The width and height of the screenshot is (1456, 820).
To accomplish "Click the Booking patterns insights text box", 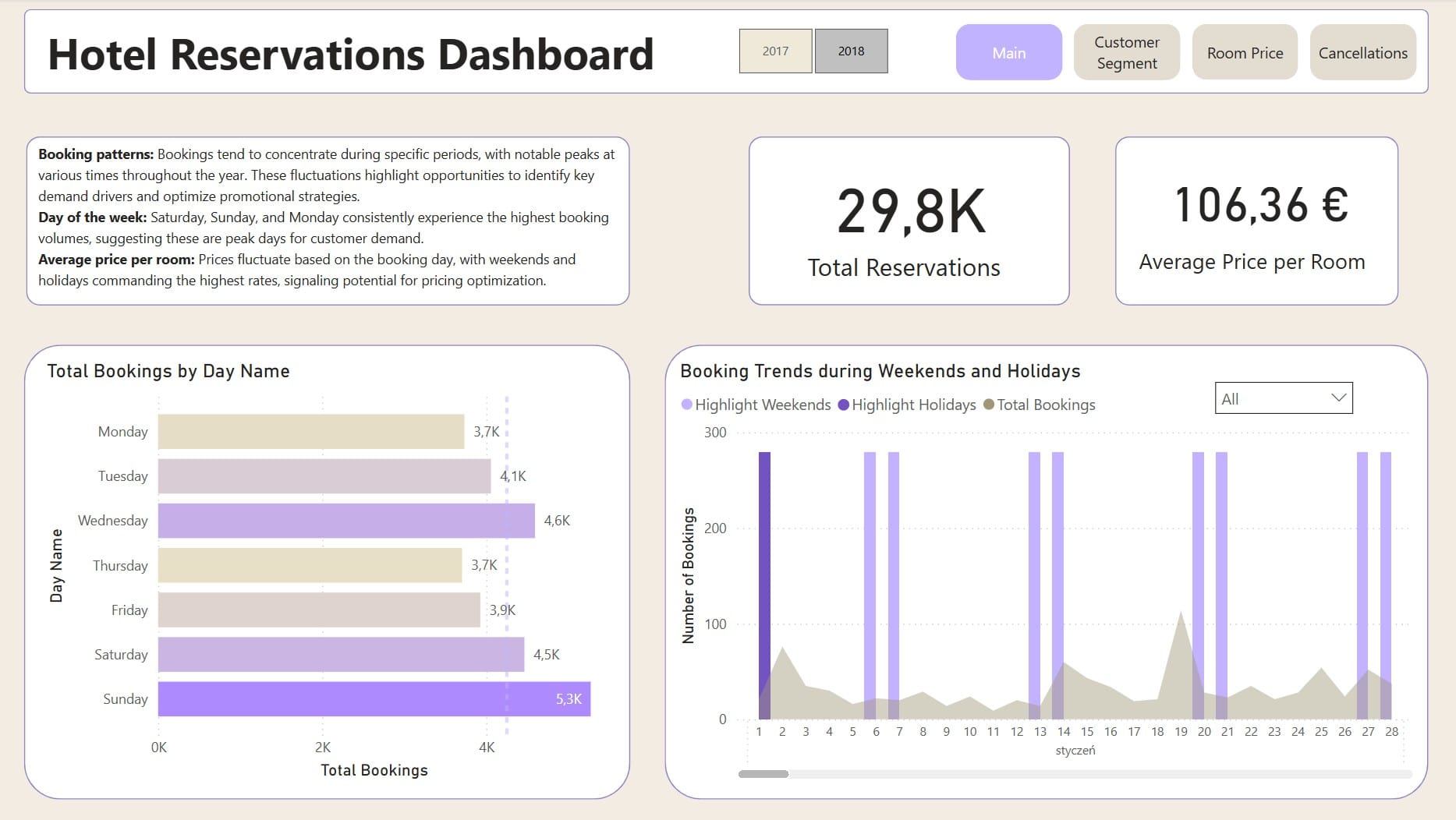I will pyautogui.click(x=328, y=221).
